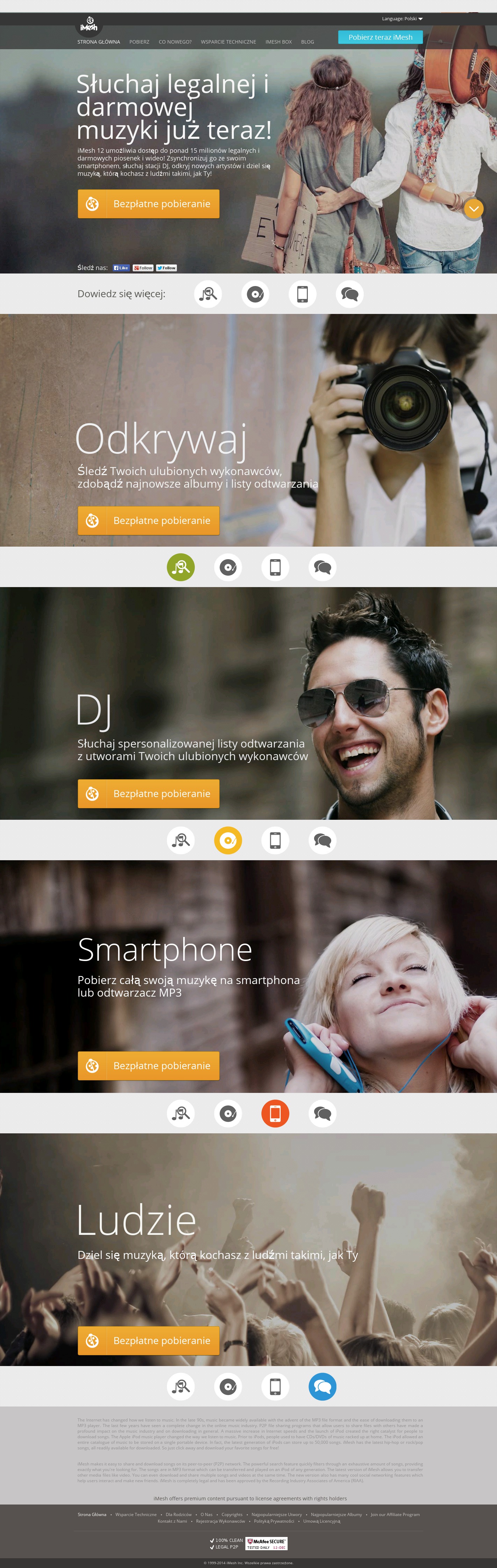The width and height of the screenshot is (497, 1568).
Task: Open the "Dla Rodziców" footer link
Action: click(x=178, y=1514)
